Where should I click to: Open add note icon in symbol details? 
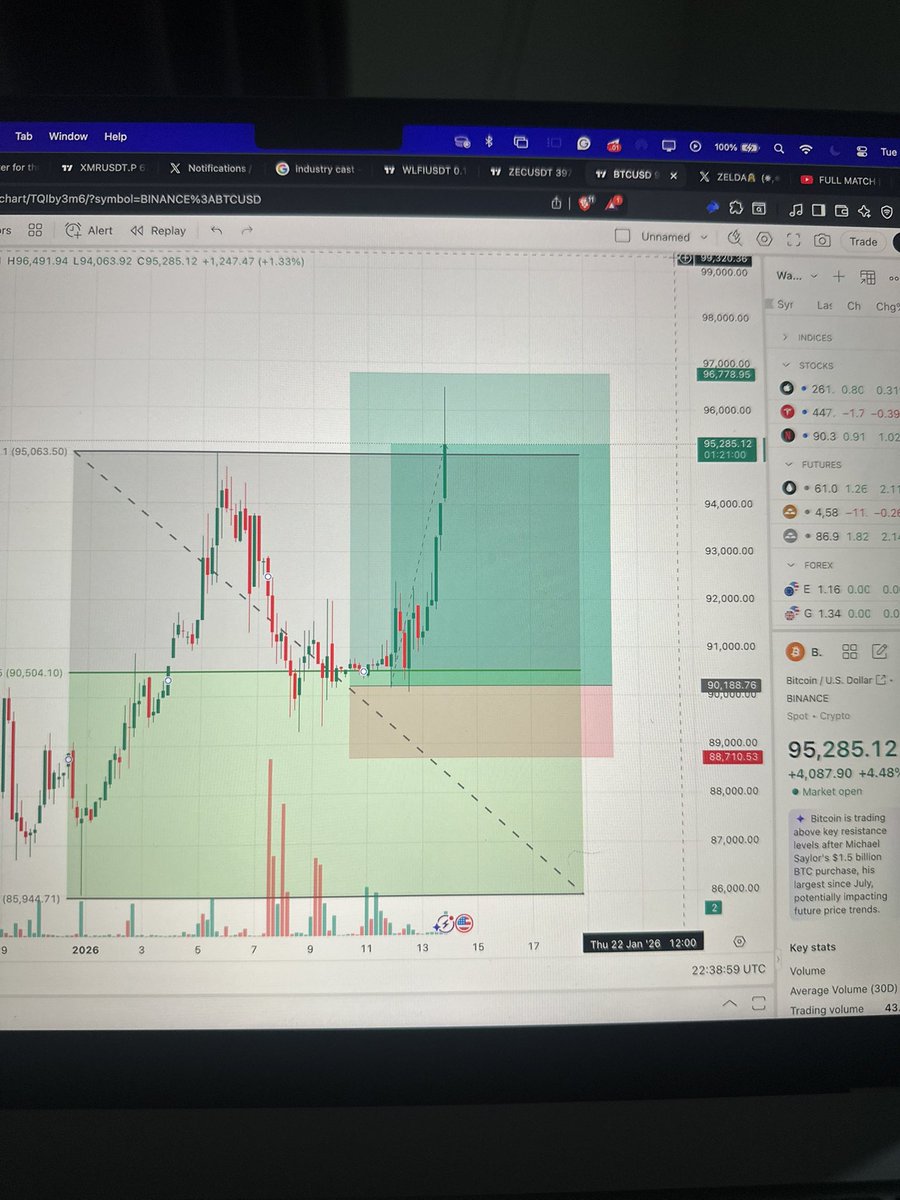click(x=880, y=652)
